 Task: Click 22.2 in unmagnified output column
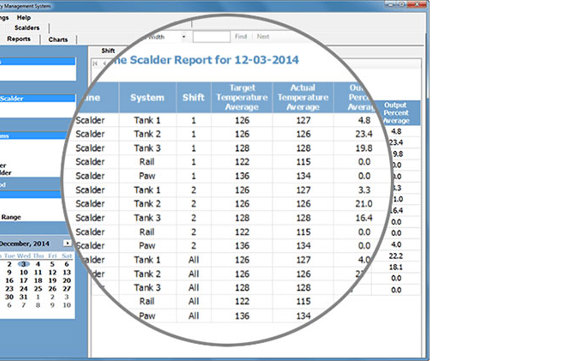[396, 256]
